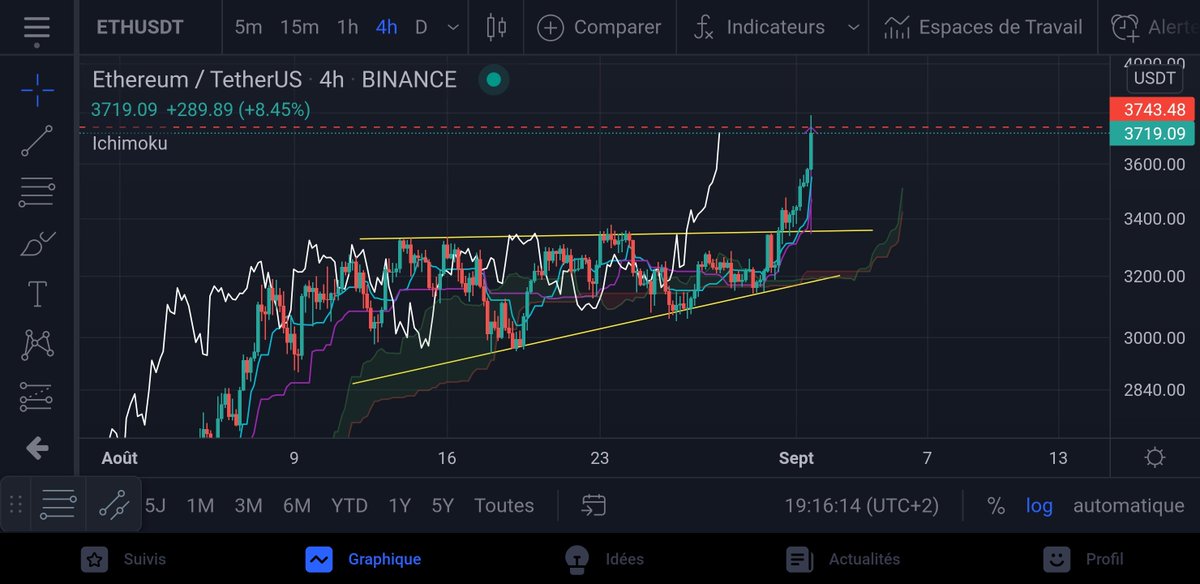Click current price label 3719.09
This screenshot has width=1200, height=584.
pyautogui.click(x=1153, y=133)
